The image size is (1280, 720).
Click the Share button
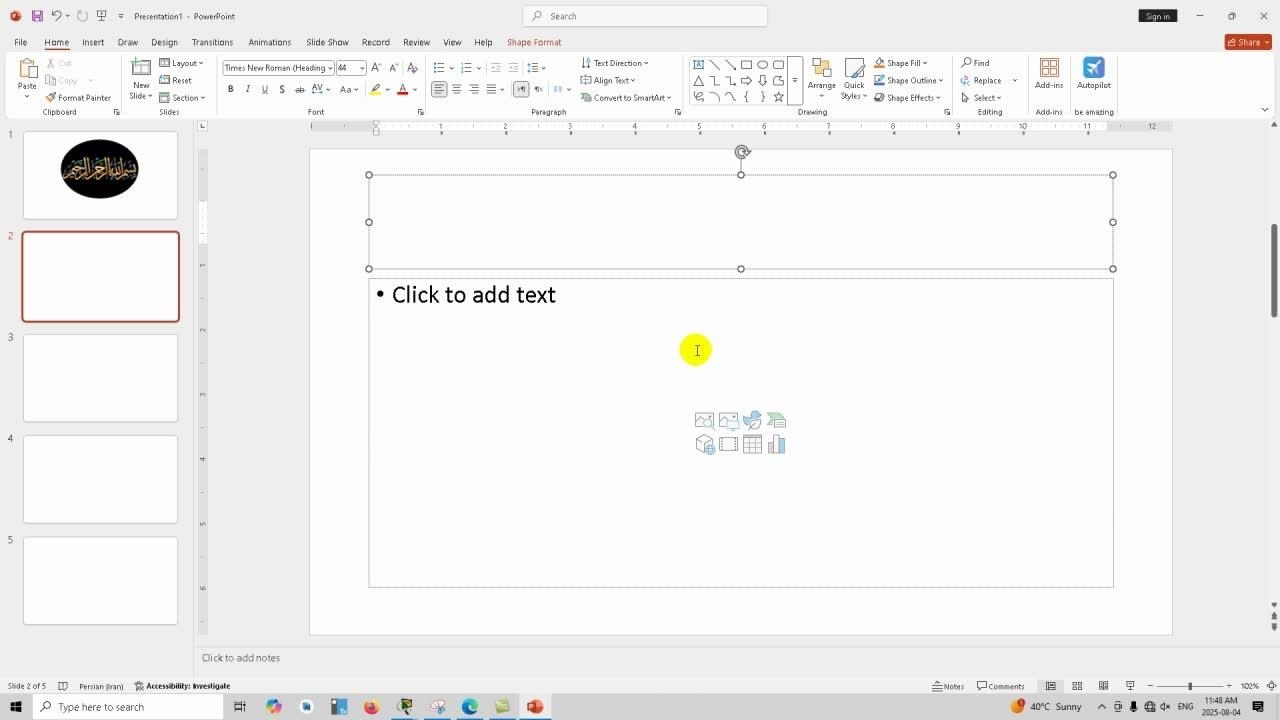pyautogui.click(x=1247, y=42)
